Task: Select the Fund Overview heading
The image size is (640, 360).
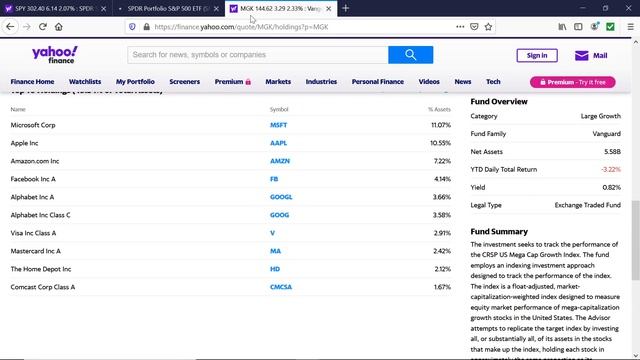Action: point(499,102)
